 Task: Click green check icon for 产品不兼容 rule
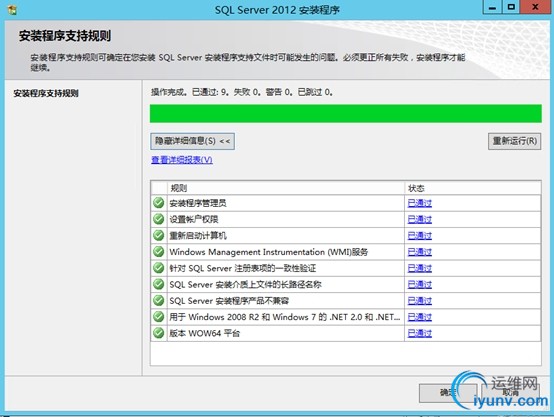click(159, 300)
